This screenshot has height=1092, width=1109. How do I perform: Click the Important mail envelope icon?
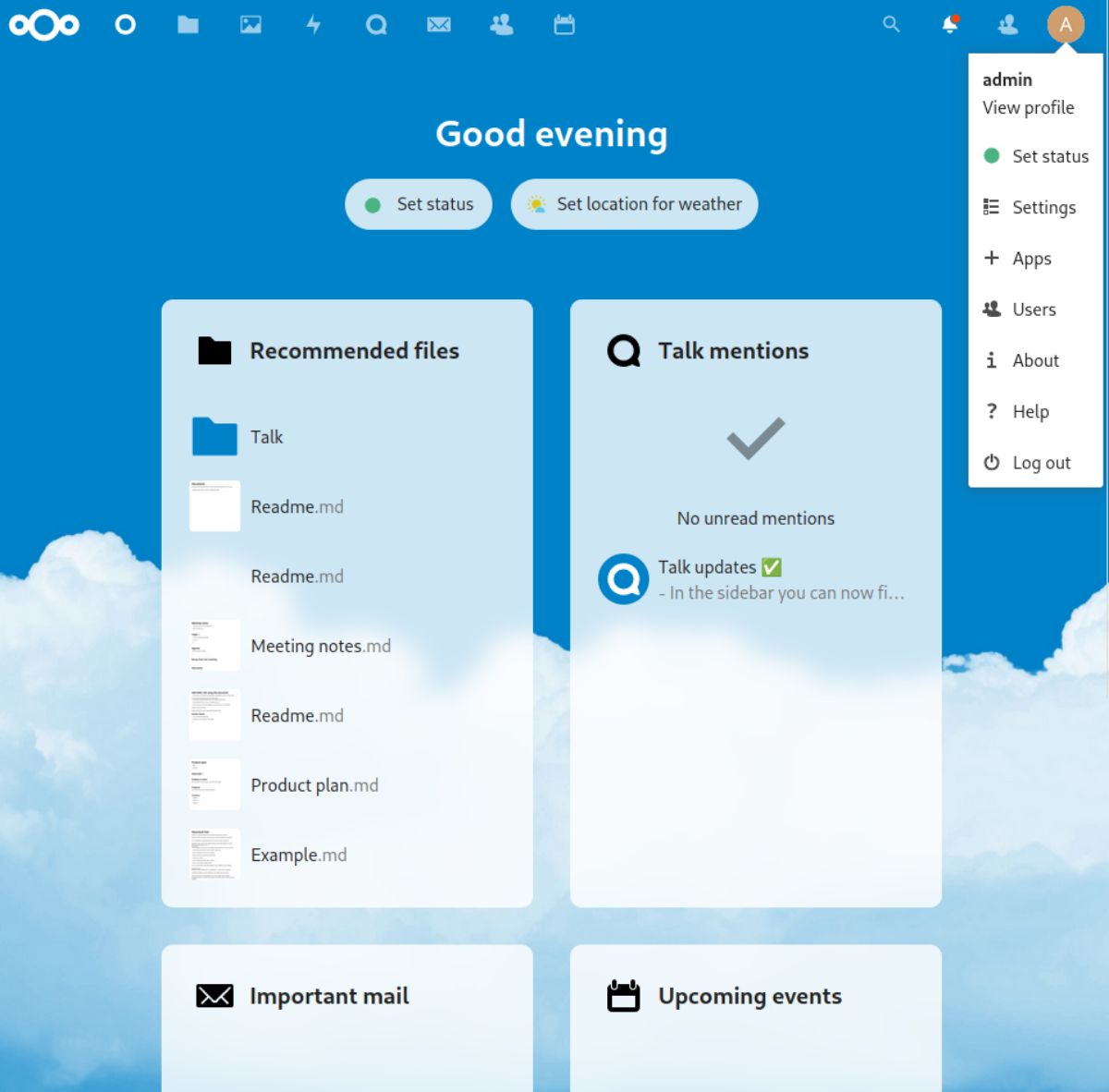tap(214, 996)
